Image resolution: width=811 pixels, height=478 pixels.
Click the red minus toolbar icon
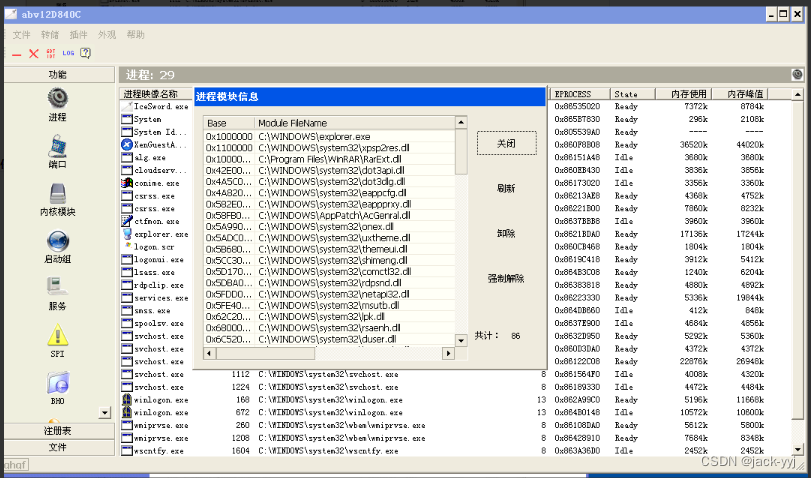(x=17, y=54)
